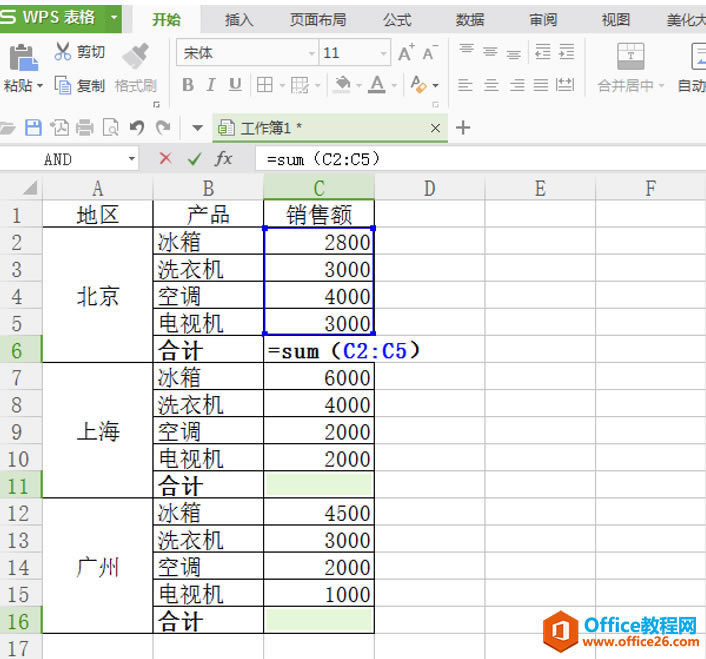Select the cell with value 6000
Image resolution: width=706 pixels, height=659 pixels.
(319, 376)
